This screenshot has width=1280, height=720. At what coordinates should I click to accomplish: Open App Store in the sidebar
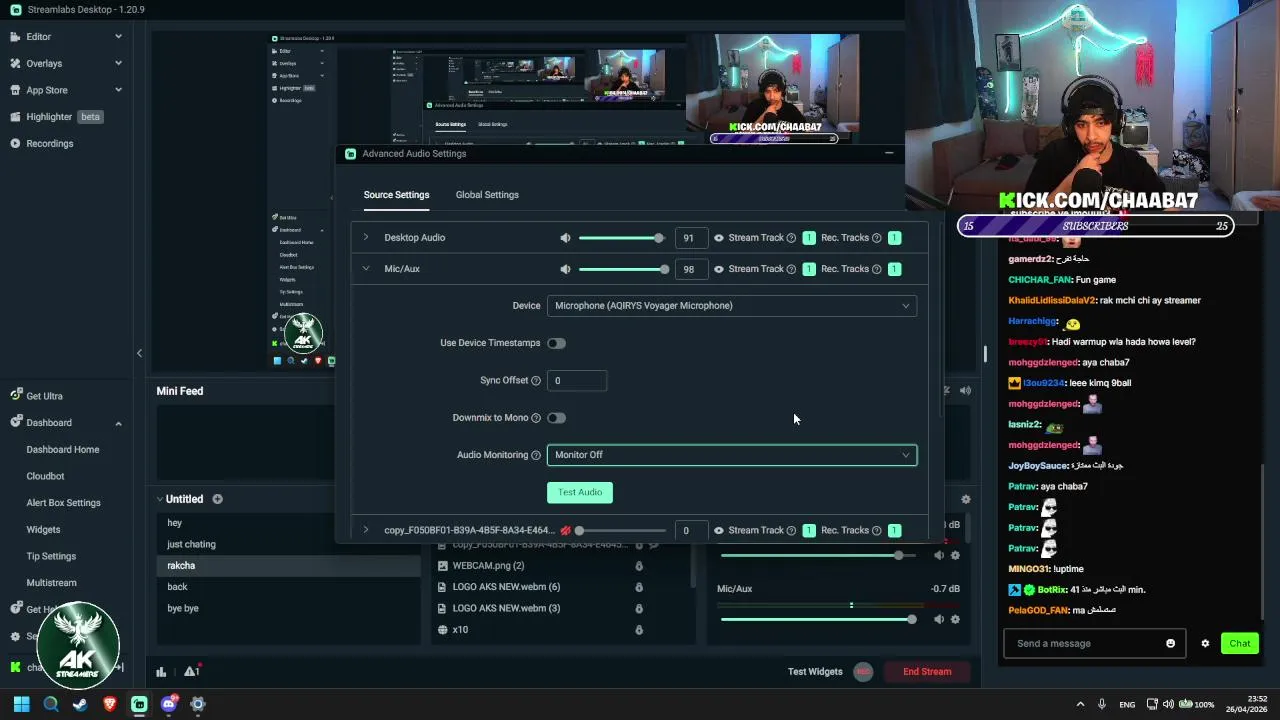47,90
